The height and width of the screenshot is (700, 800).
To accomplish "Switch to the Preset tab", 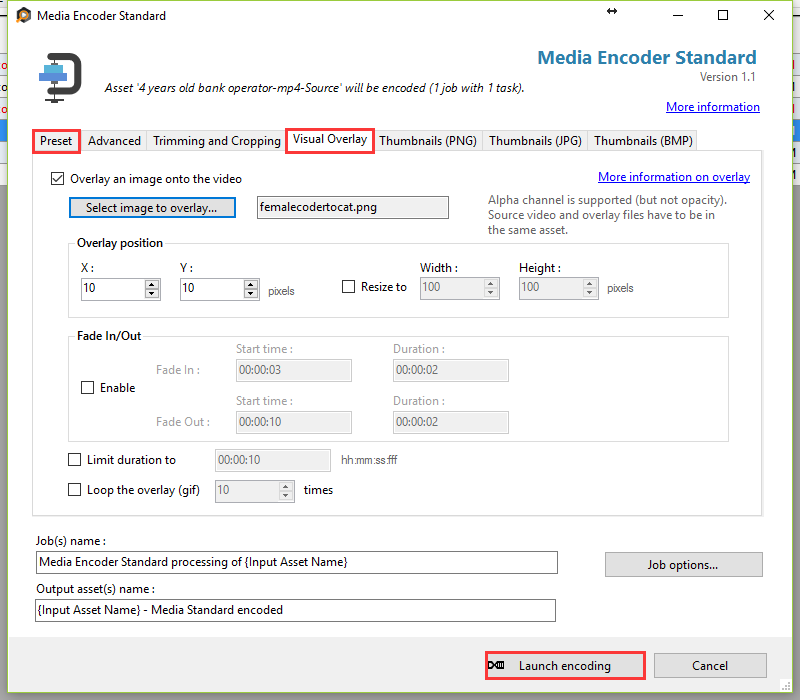I will point(56,141).
